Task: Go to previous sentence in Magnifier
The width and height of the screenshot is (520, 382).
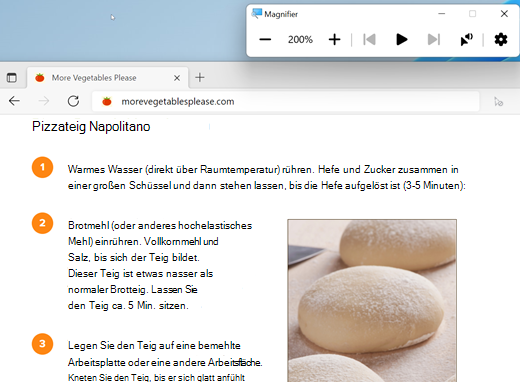Action: tap(369, 40)
